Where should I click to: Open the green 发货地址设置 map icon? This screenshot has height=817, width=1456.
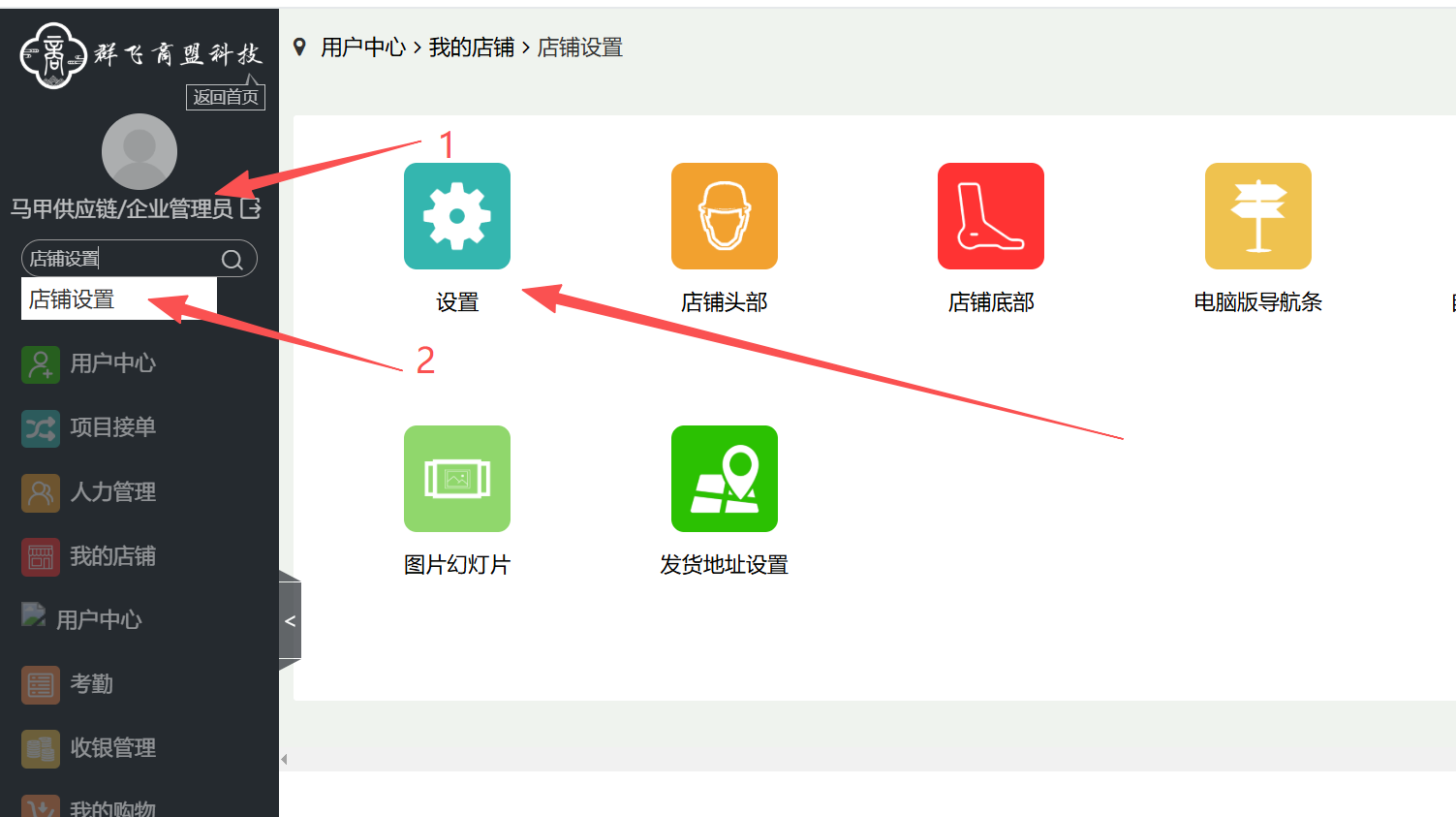click(724, 479)
